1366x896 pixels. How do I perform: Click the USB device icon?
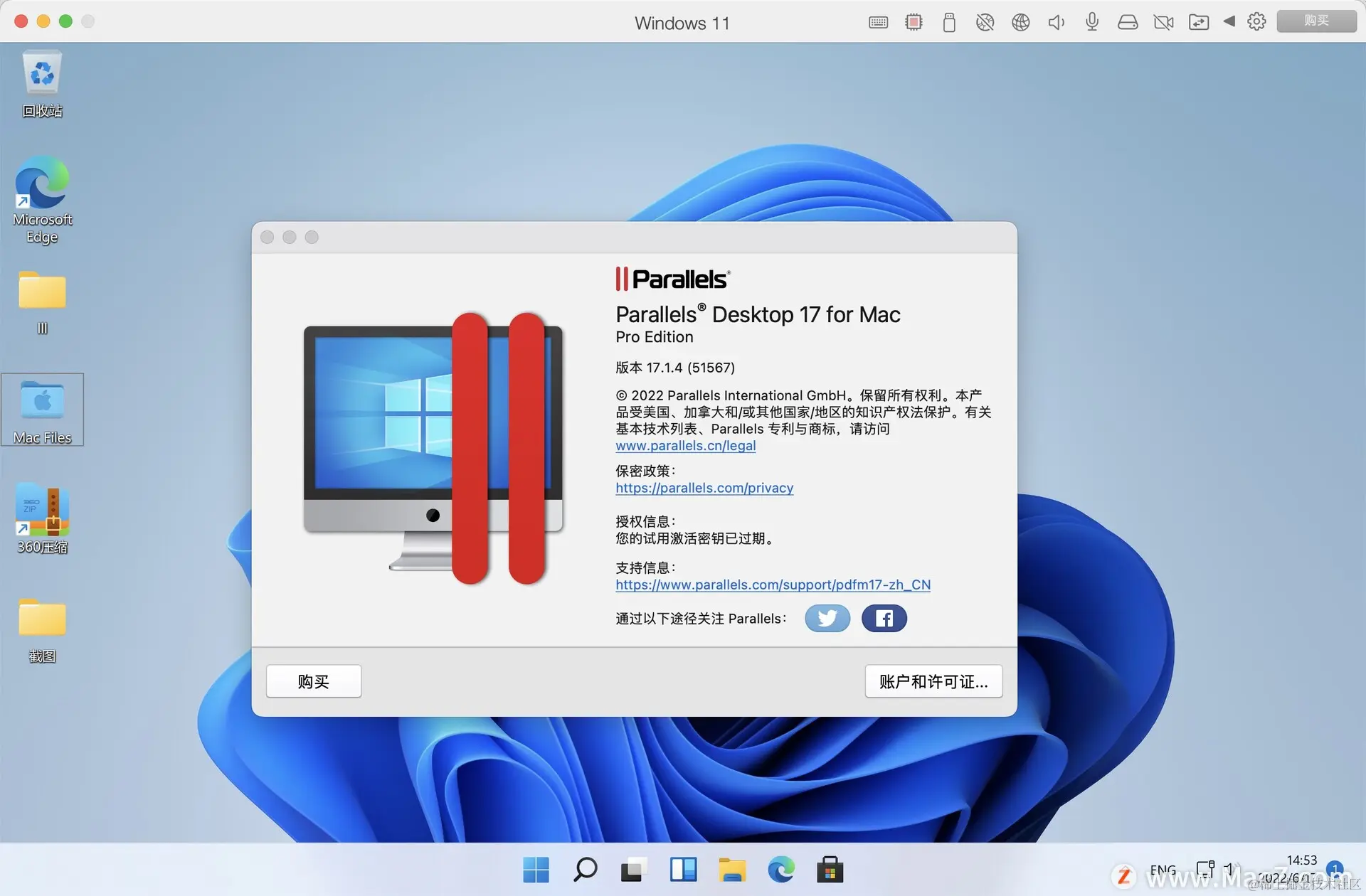[949, 22]
